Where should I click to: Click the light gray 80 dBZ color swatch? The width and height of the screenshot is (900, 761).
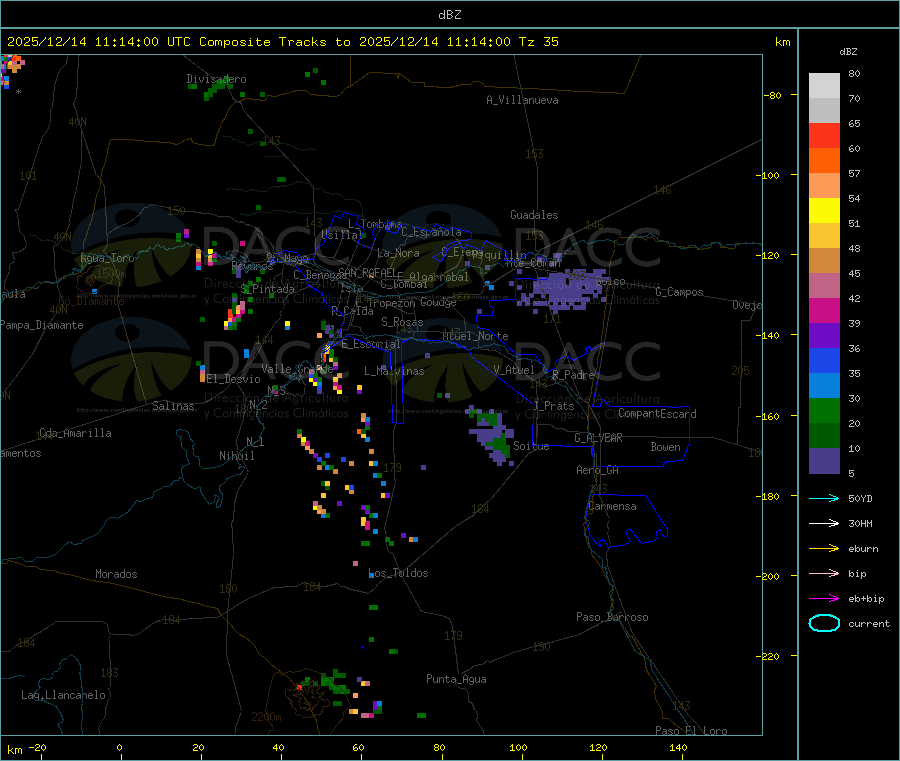tap(824, 86)
